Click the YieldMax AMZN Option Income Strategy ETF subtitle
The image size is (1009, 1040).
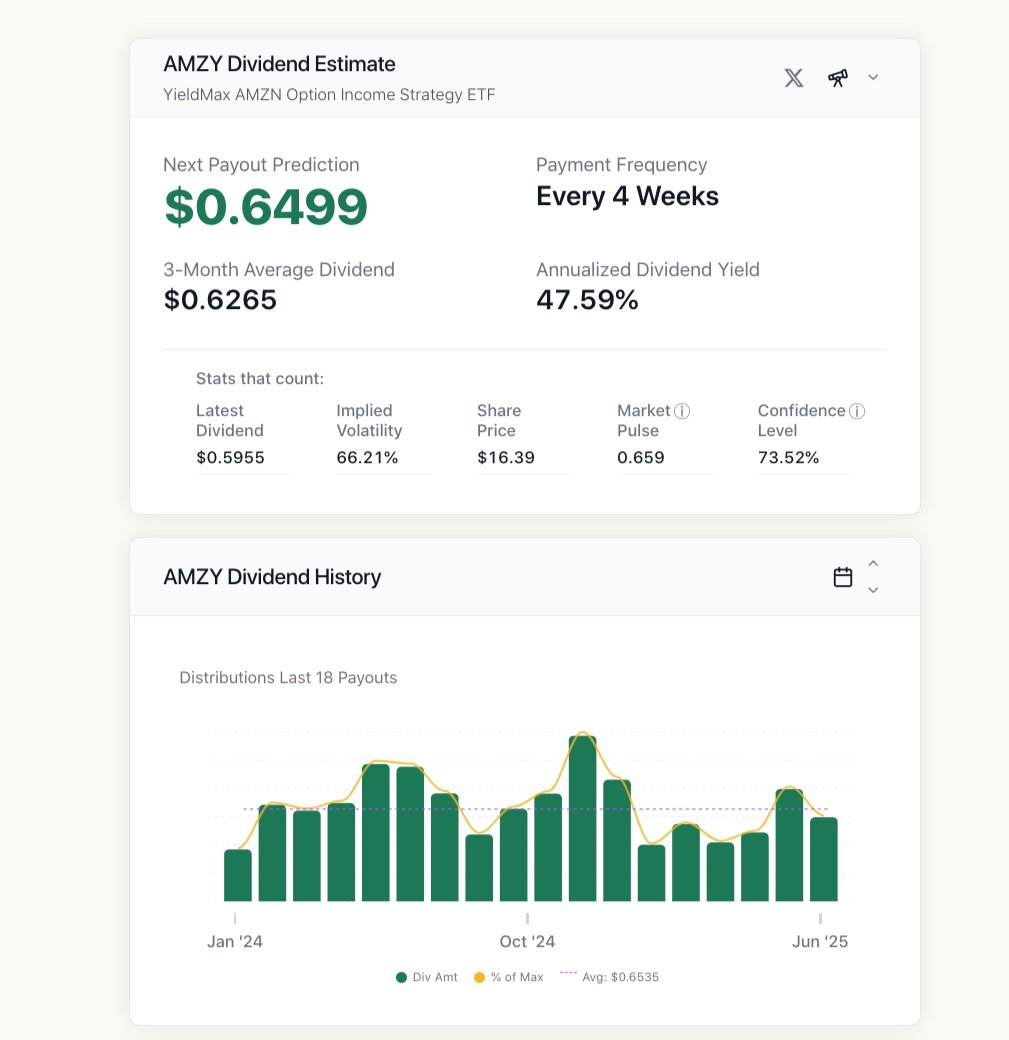click(329, 95)
